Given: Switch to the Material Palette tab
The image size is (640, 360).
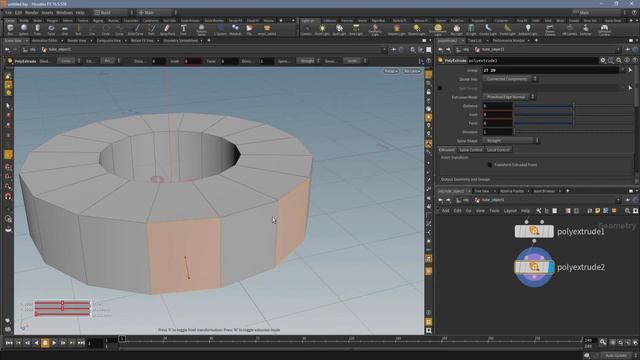Looking at the screenshot, I should [x=511, y=191].
